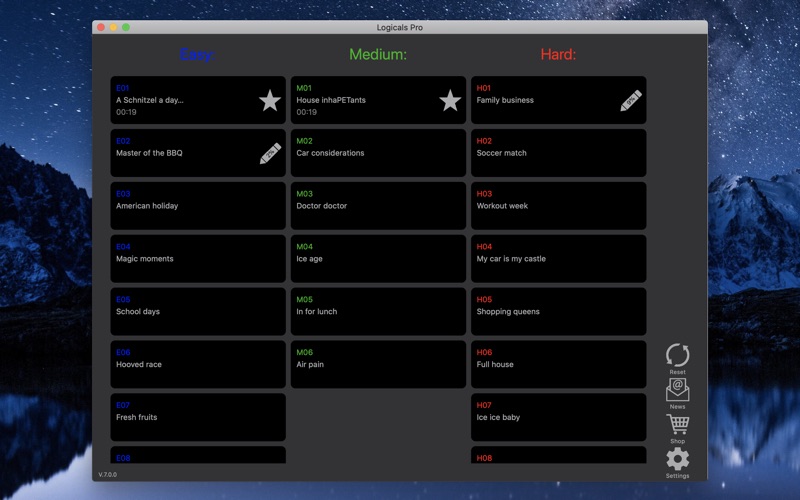Start puzzle E04 Magic moments
The image size is (800, 500).
198,259
